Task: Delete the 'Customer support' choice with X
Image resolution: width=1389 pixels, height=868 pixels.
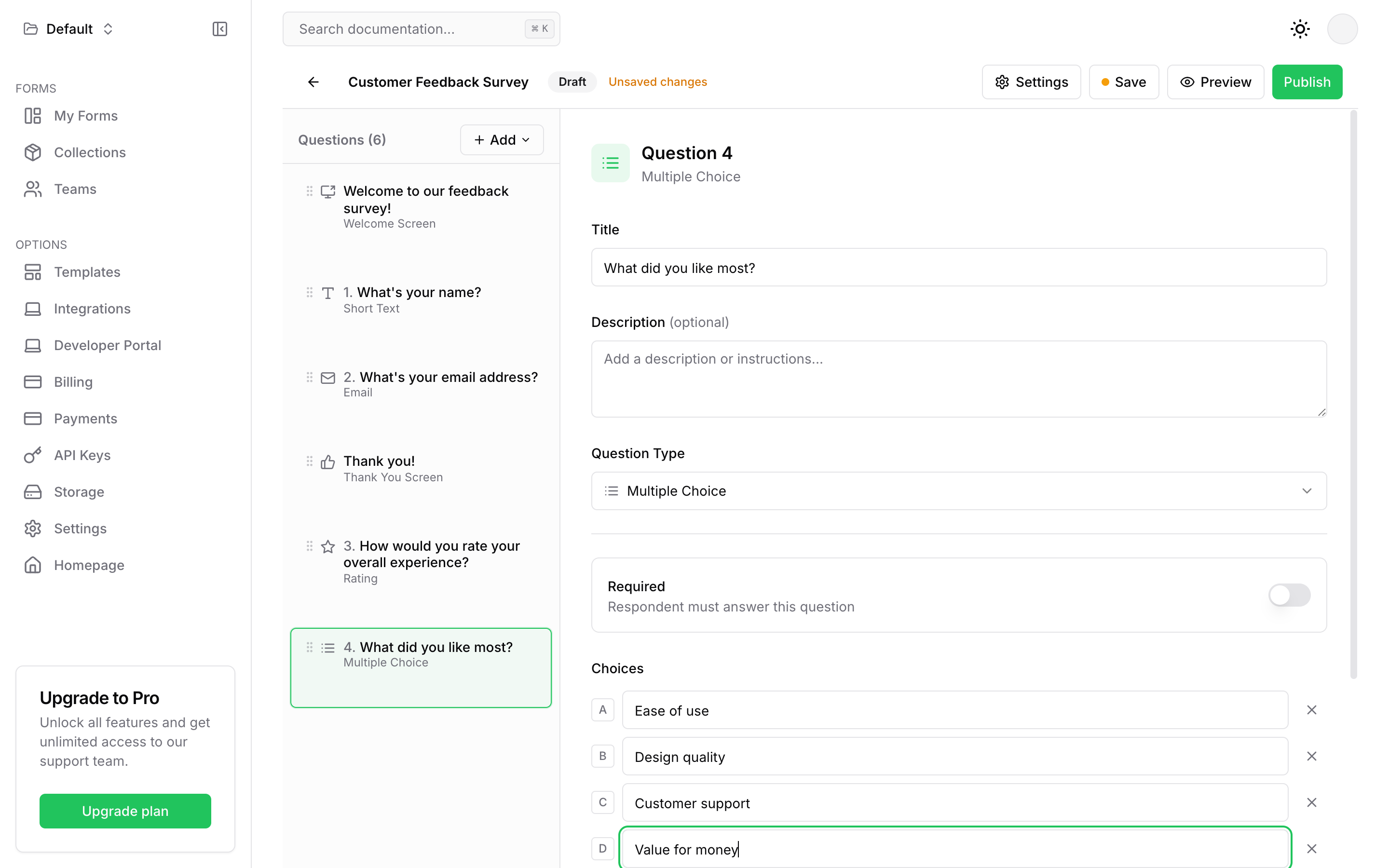Action: point(1311,802)
